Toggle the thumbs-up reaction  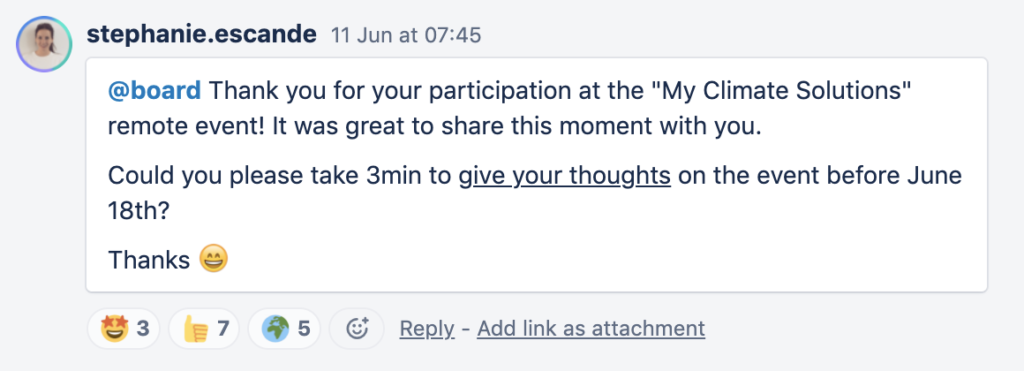[204, 329]
